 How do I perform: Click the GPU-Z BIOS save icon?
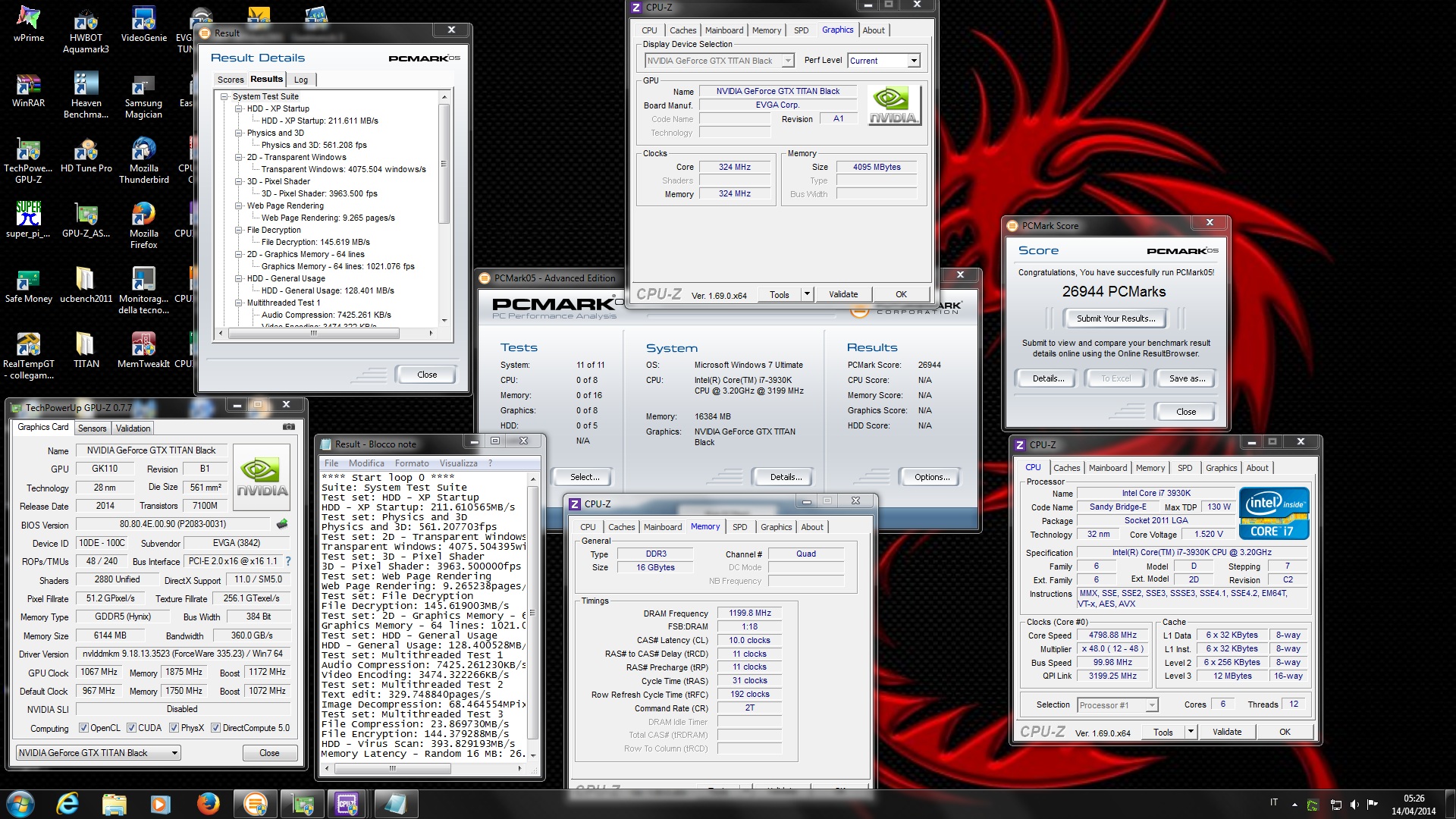click(282, 524)
